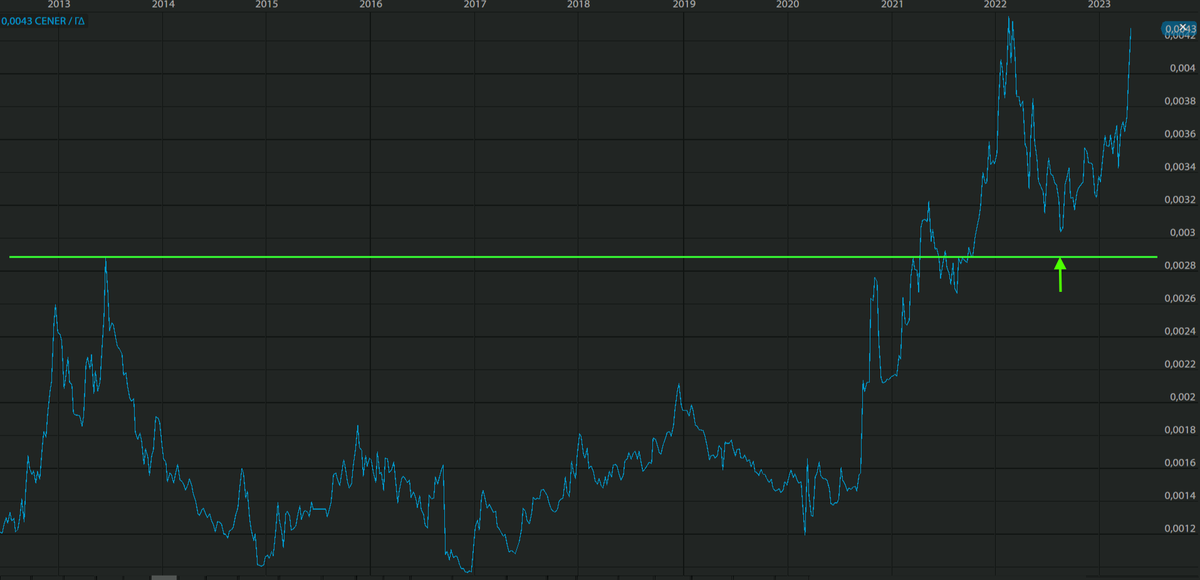Click the 0,0022 price axis label
This screenshot has height=580, width=1200.
pyautogui.click(x=1182, y=364)
